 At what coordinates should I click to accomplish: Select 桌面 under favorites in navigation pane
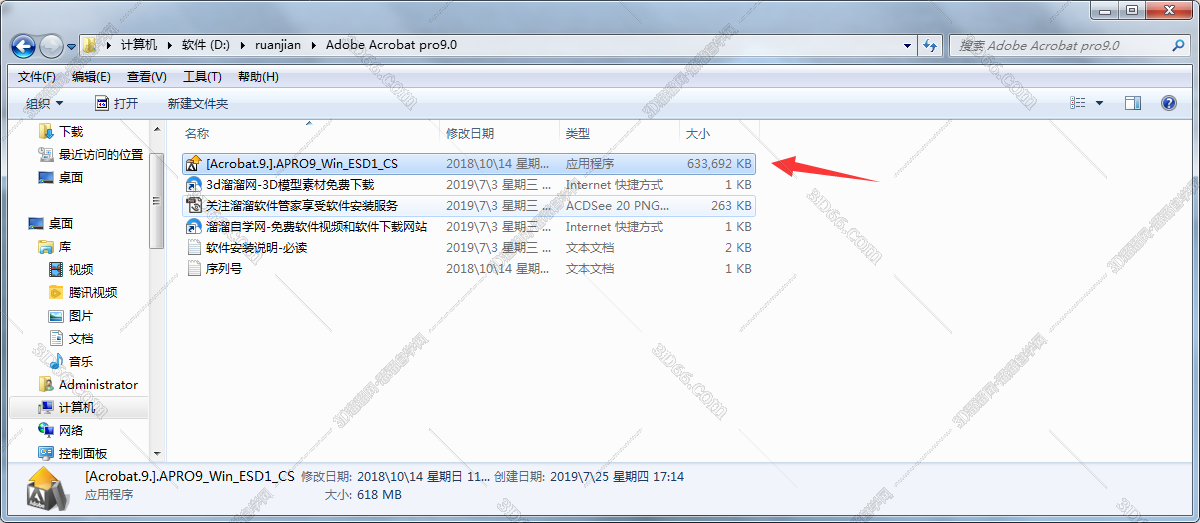click(x=71, y=177)
